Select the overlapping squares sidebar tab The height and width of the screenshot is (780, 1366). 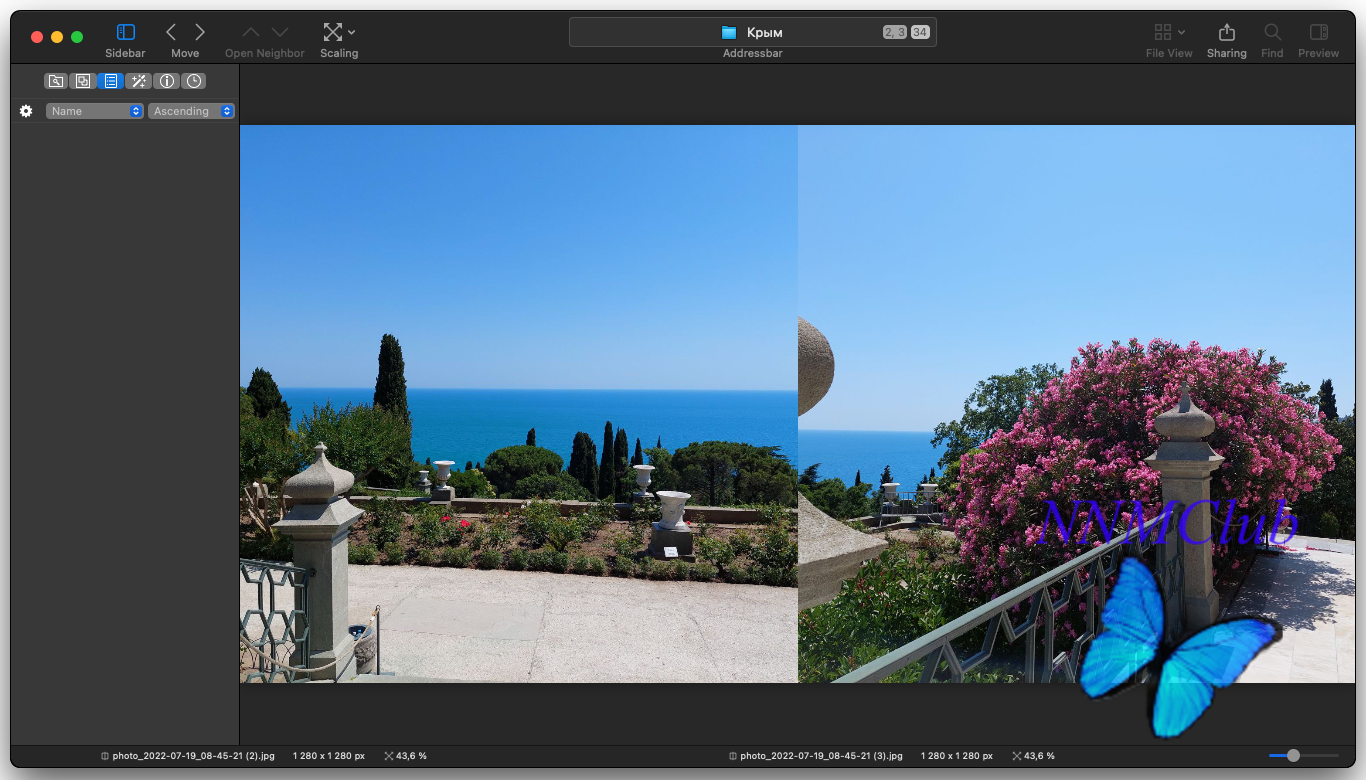click(x=84, y=81)
